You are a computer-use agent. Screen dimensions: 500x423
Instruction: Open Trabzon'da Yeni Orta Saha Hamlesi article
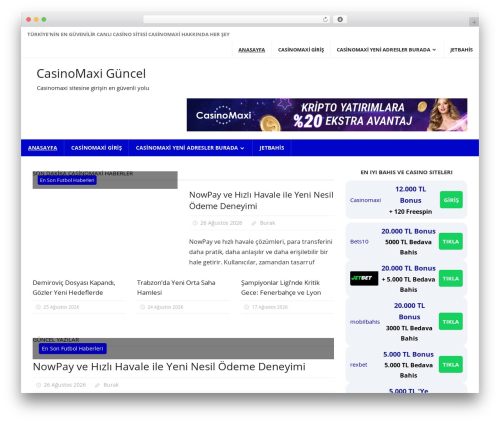[x=176, y=287]
